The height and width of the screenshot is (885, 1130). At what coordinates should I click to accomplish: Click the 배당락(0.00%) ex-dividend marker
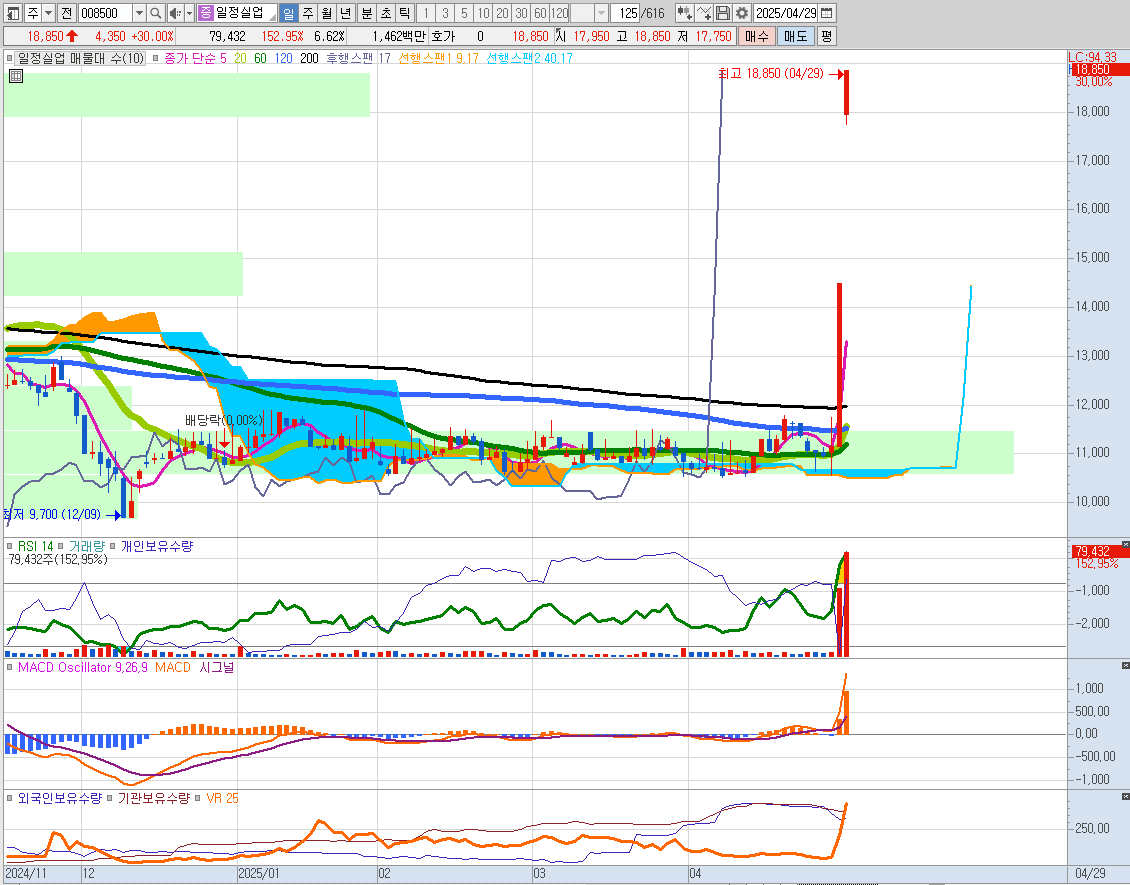pyautogui.click(x=224, y=420)
